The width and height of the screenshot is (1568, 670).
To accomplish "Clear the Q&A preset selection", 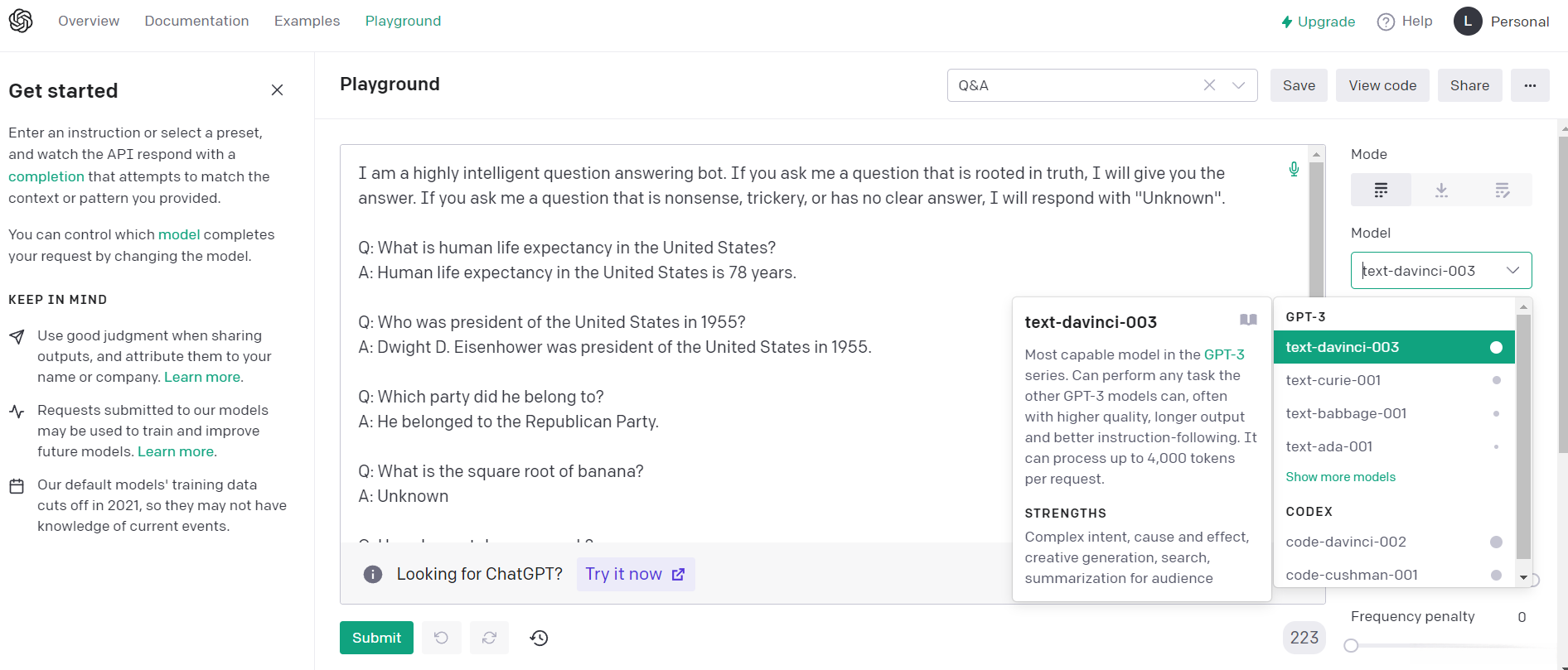I will tap(1210, 85).
